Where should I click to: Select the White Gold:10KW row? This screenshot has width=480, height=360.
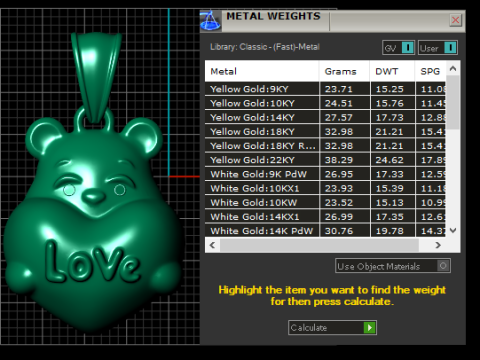pos(325,202)
